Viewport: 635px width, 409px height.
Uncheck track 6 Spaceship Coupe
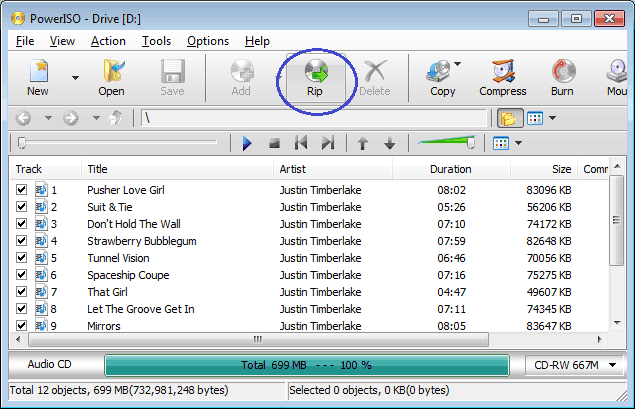[x=21, y=275]
